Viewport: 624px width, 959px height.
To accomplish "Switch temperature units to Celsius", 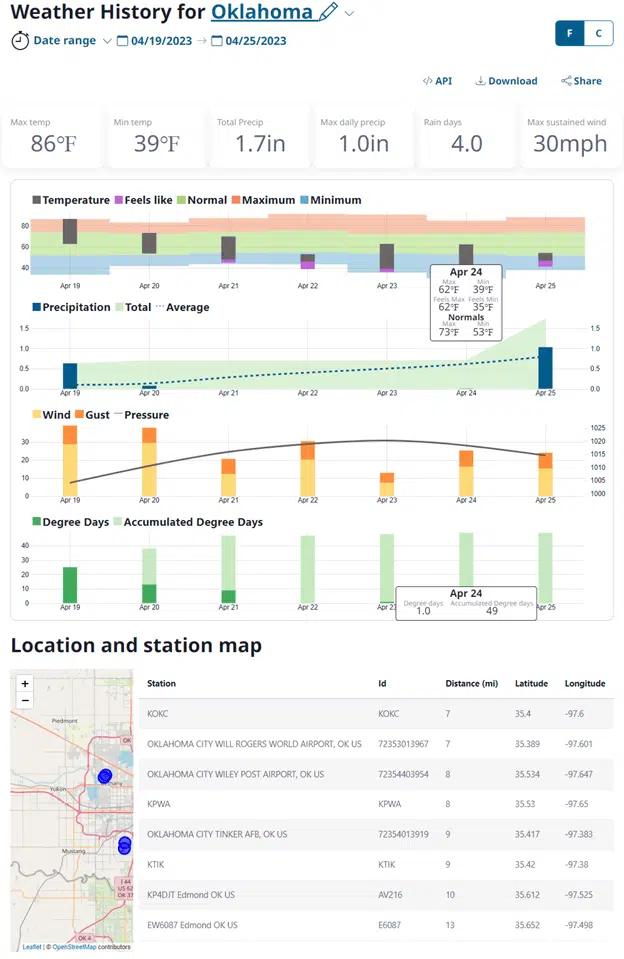I will [x=598, y=33].
